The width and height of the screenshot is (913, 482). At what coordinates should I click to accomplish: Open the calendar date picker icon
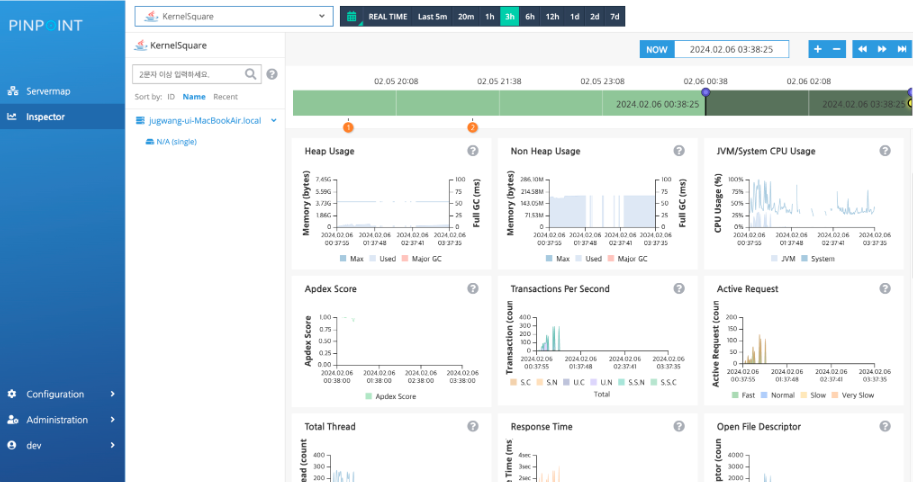click(352, 16)
